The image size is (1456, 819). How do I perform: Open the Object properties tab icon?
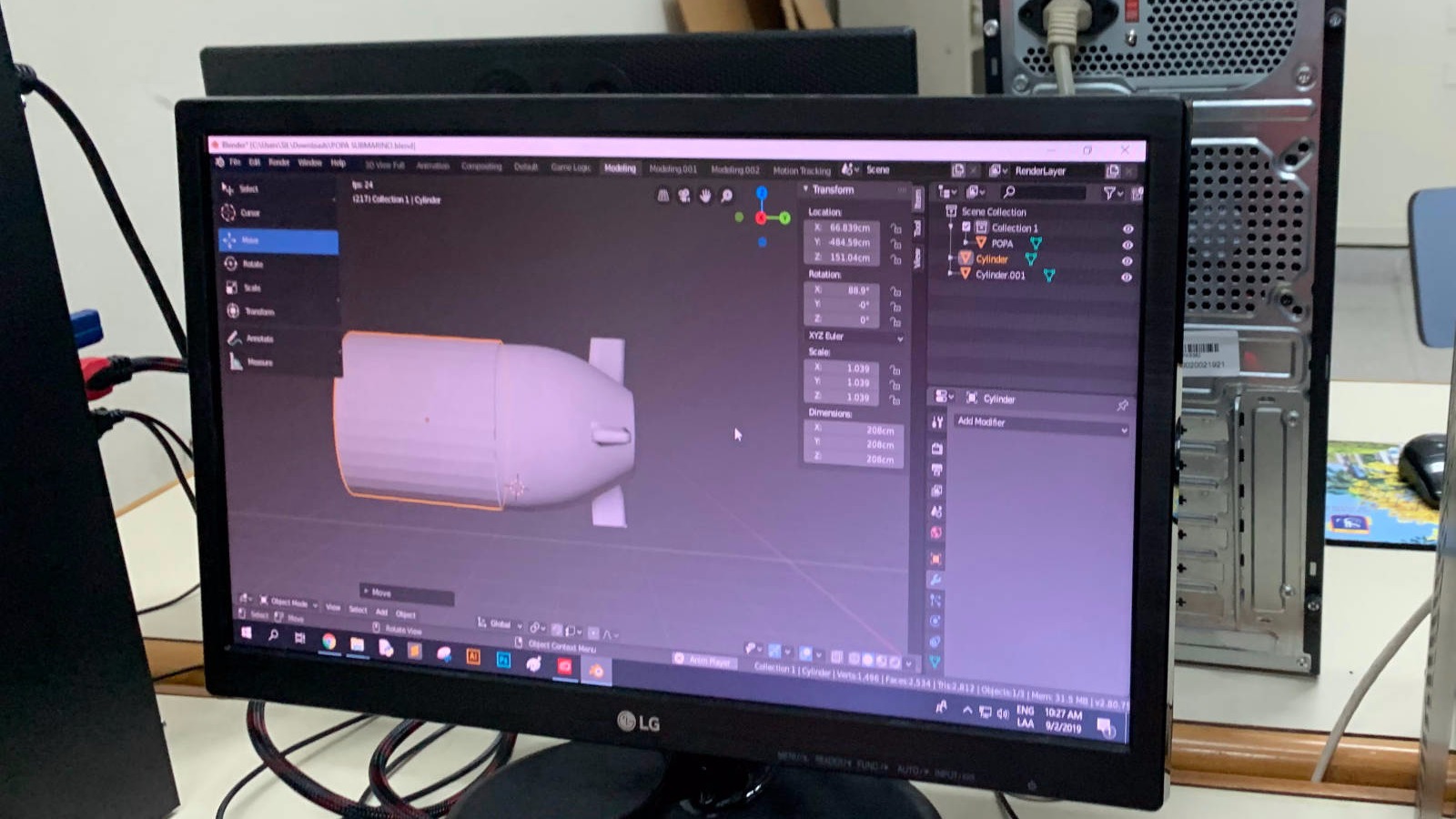pos(935,559)
